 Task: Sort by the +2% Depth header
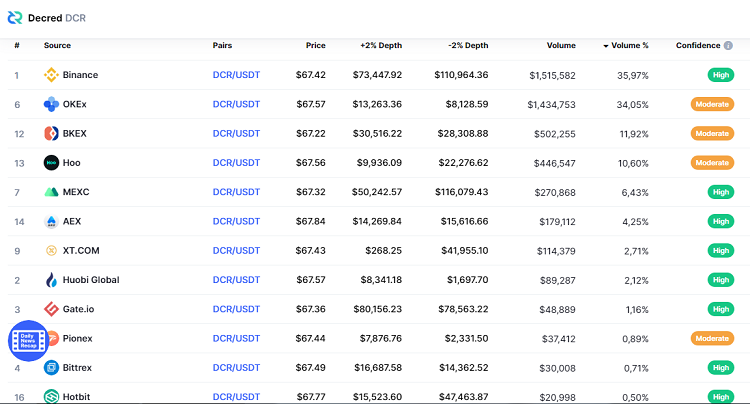pos(381,45)
